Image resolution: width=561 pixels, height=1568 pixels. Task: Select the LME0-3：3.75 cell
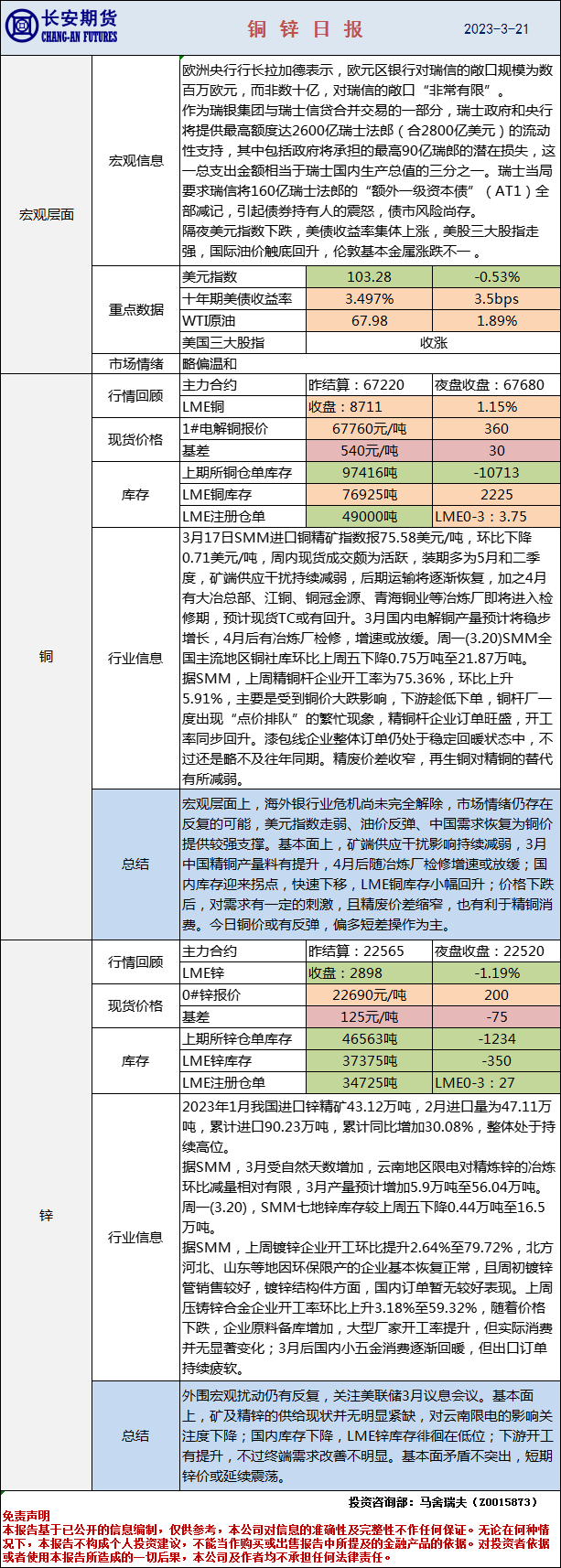coord(496,517)
